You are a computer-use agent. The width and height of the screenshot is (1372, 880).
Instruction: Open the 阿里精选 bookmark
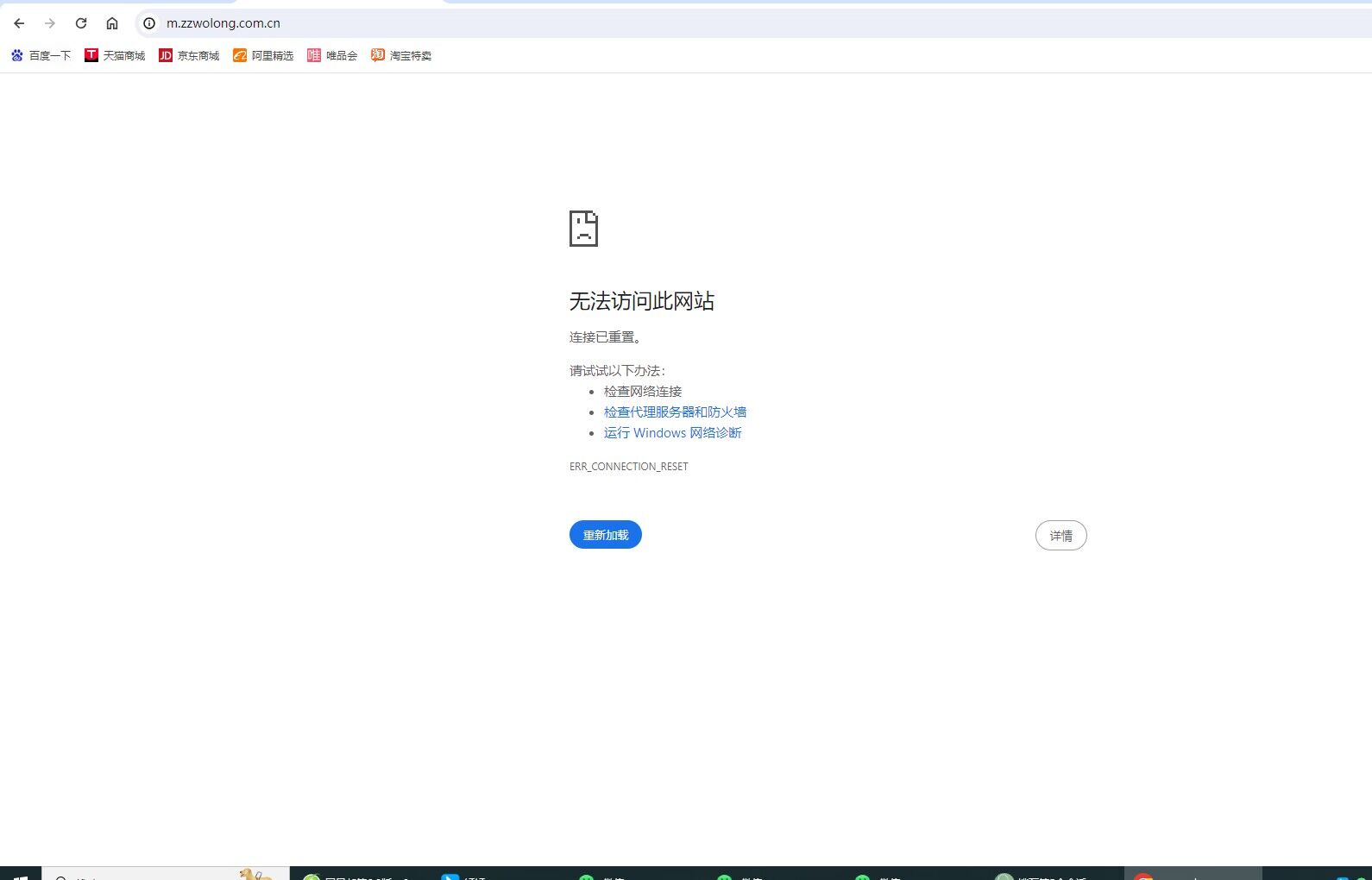click(263, 55)
